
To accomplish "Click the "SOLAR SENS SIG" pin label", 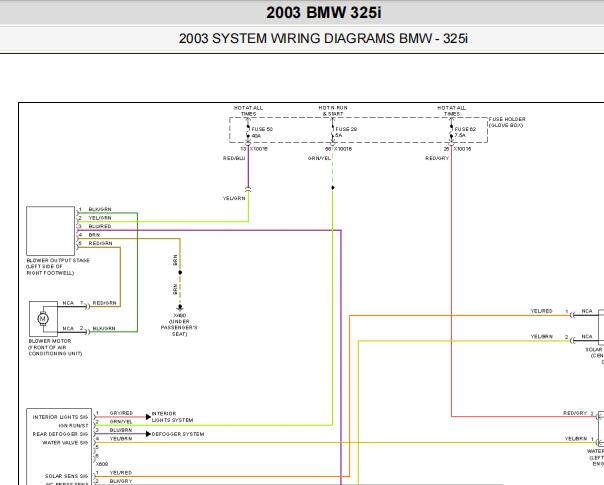I will 67,476.
